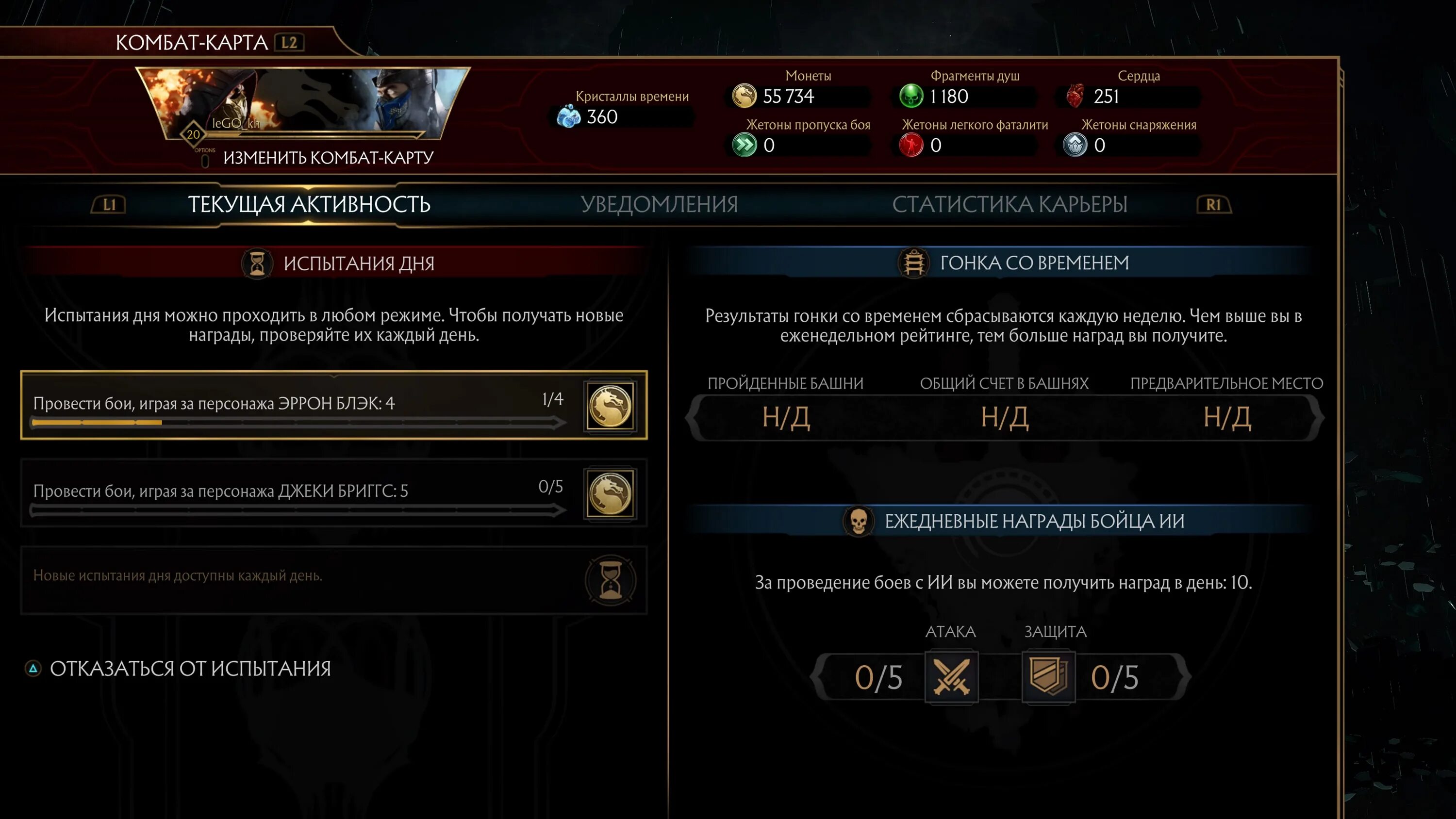Open the СТАТИСТИКА КАРЬЕРЫ tab

[1009, 204]
